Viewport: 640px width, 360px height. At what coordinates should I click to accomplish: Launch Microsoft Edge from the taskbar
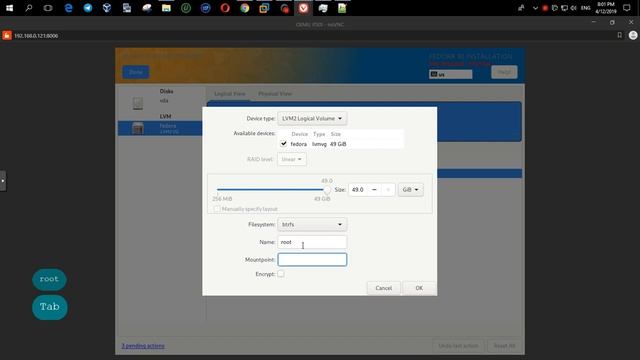[68, 8]
